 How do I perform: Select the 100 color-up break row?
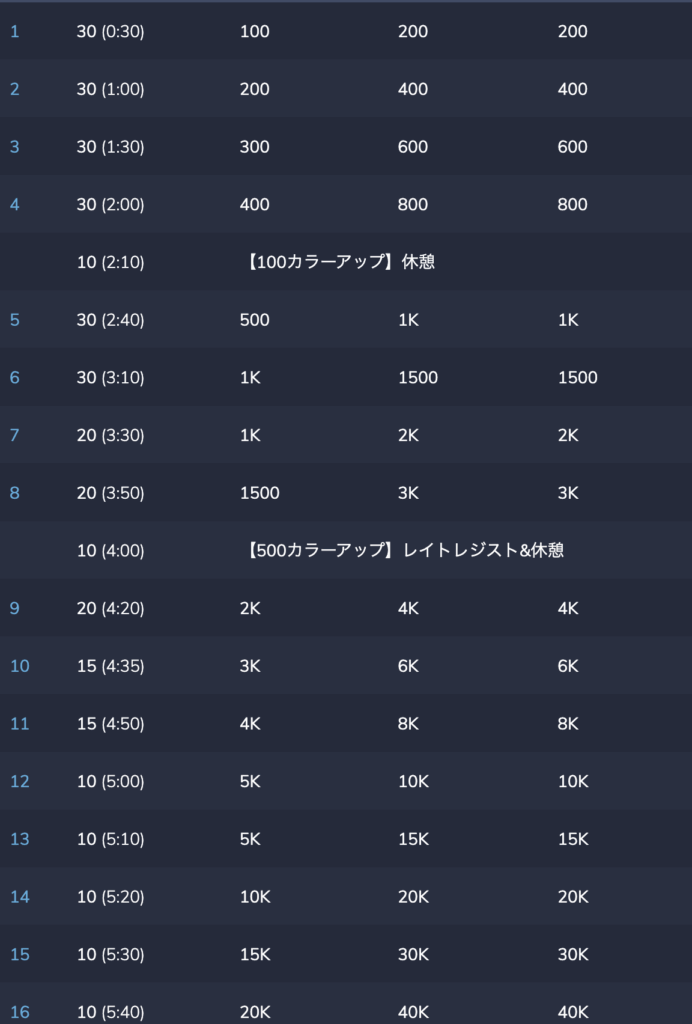coord(346,262)
